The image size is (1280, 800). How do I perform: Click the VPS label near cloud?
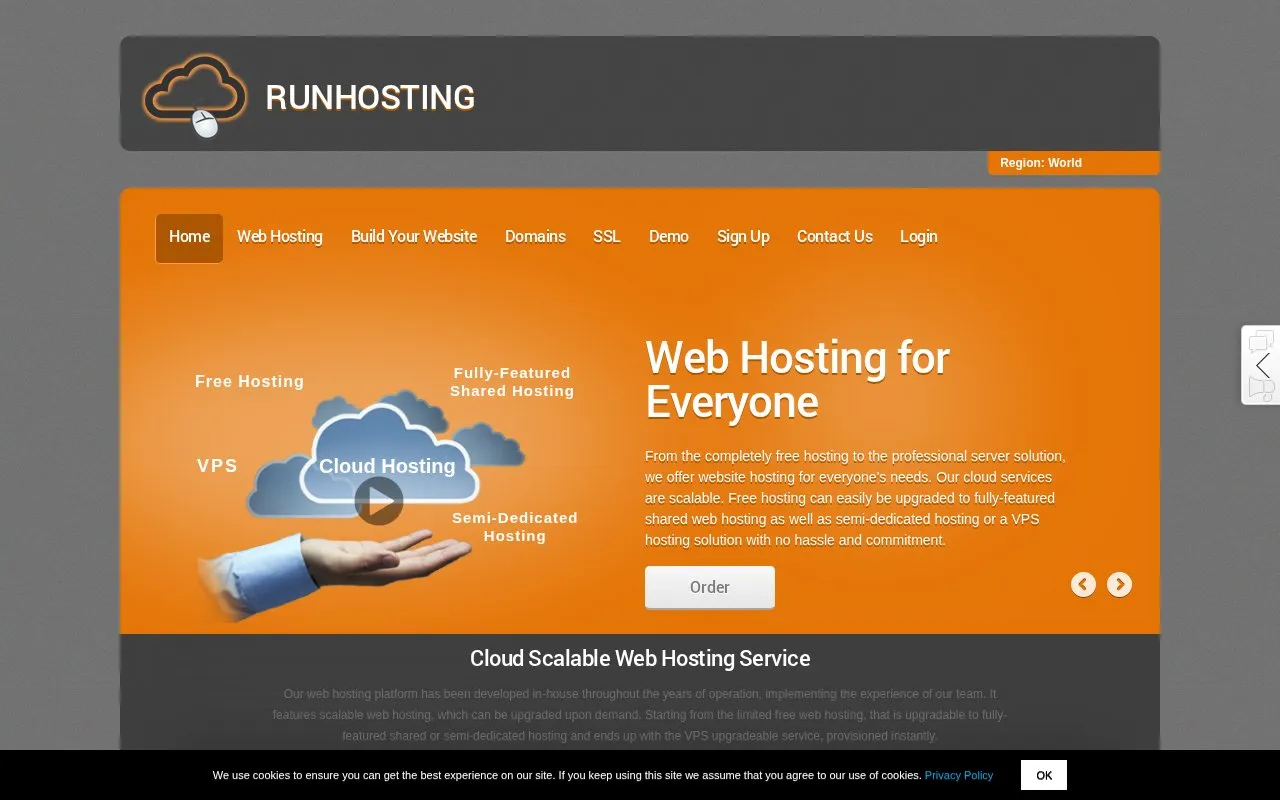click(217, 466)
